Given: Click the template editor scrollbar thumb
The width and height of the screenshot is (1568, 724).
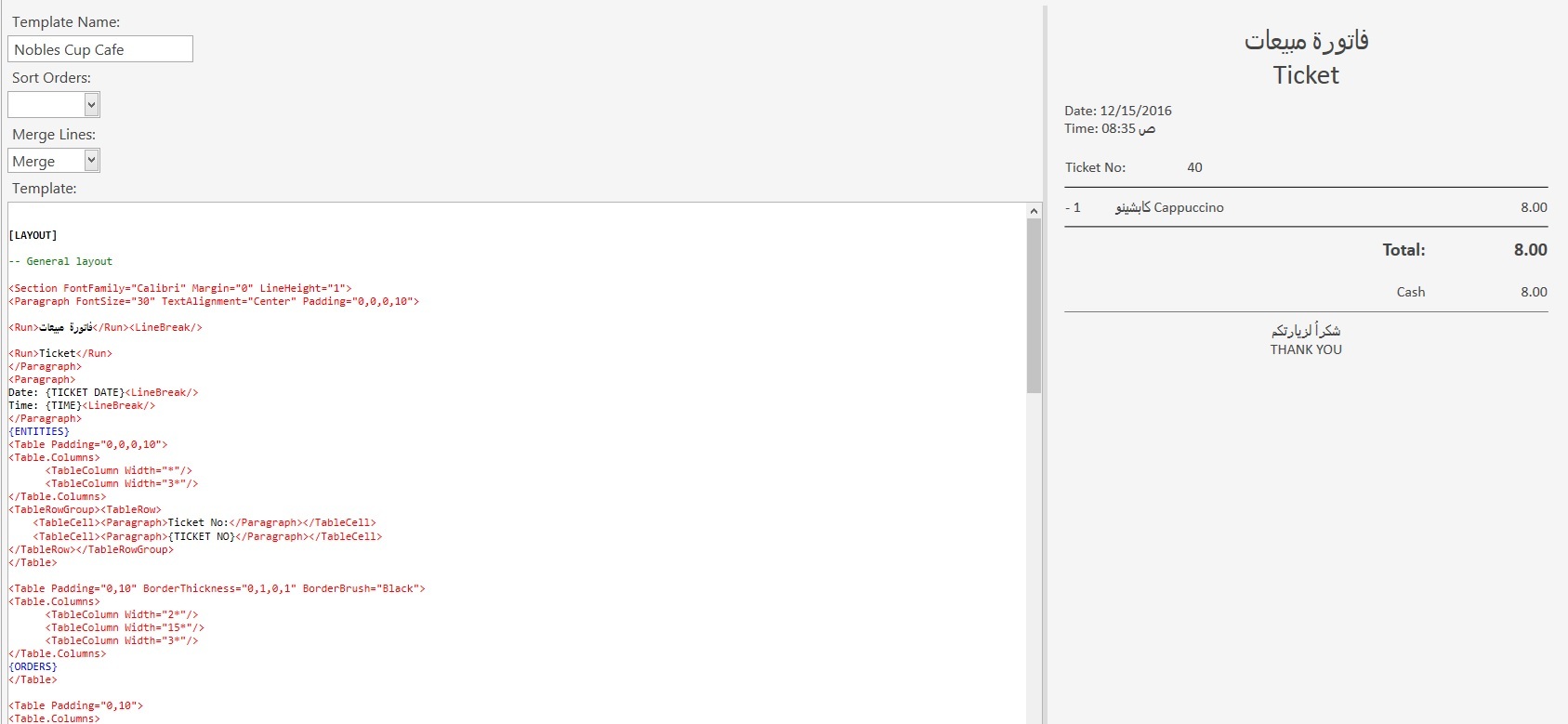Looking at the screenshot, I should pos(1034,307).
